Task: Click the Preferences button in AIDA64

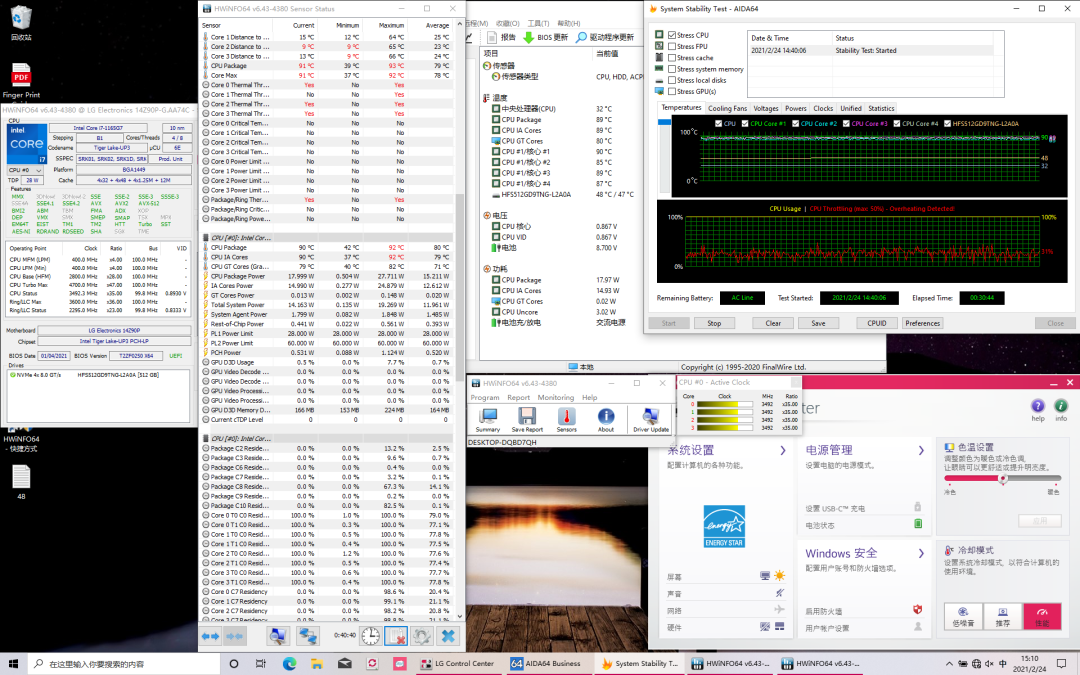Action: click(922, 323)
